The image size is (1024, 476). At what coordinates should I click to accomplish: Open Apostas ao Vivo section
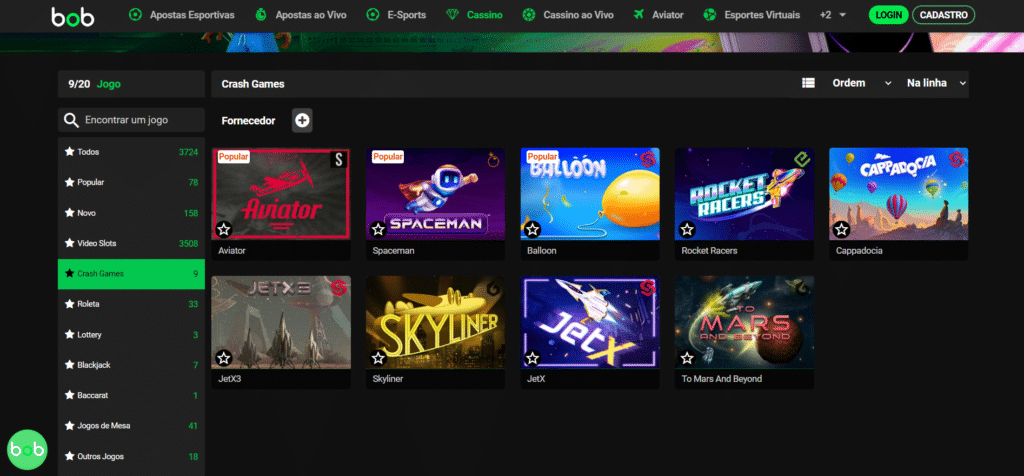pos(311,14)
